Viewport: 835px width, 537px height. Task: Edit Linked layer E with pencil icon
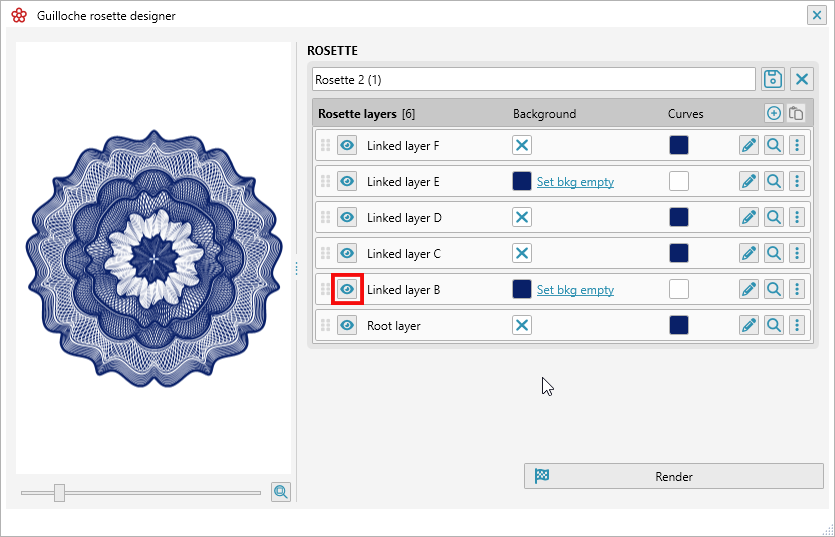point(749,181)
